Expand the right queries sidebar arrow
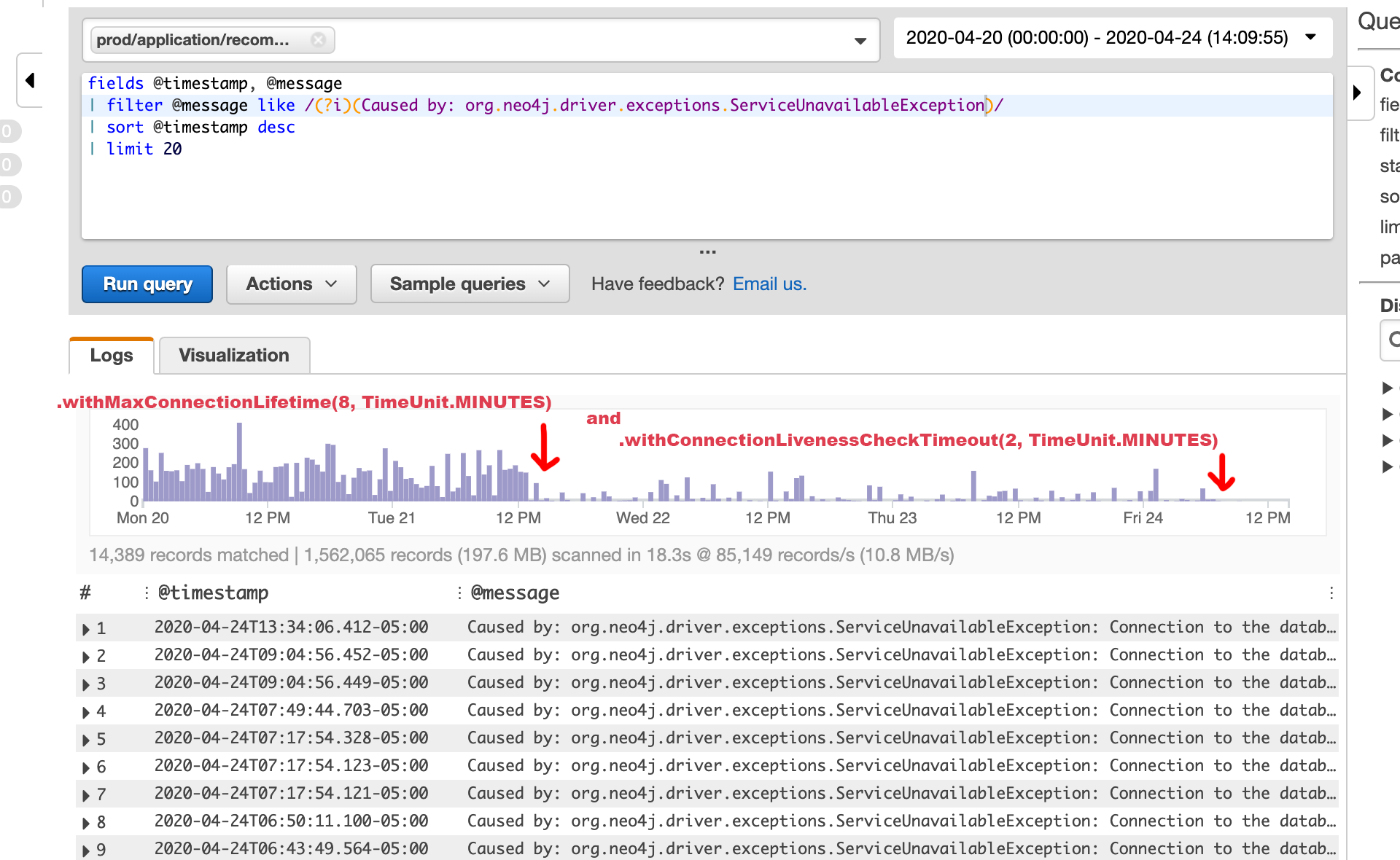The width and height of the screenshot is (1400, 860). pyautogui.click(x=1357, y=93)
